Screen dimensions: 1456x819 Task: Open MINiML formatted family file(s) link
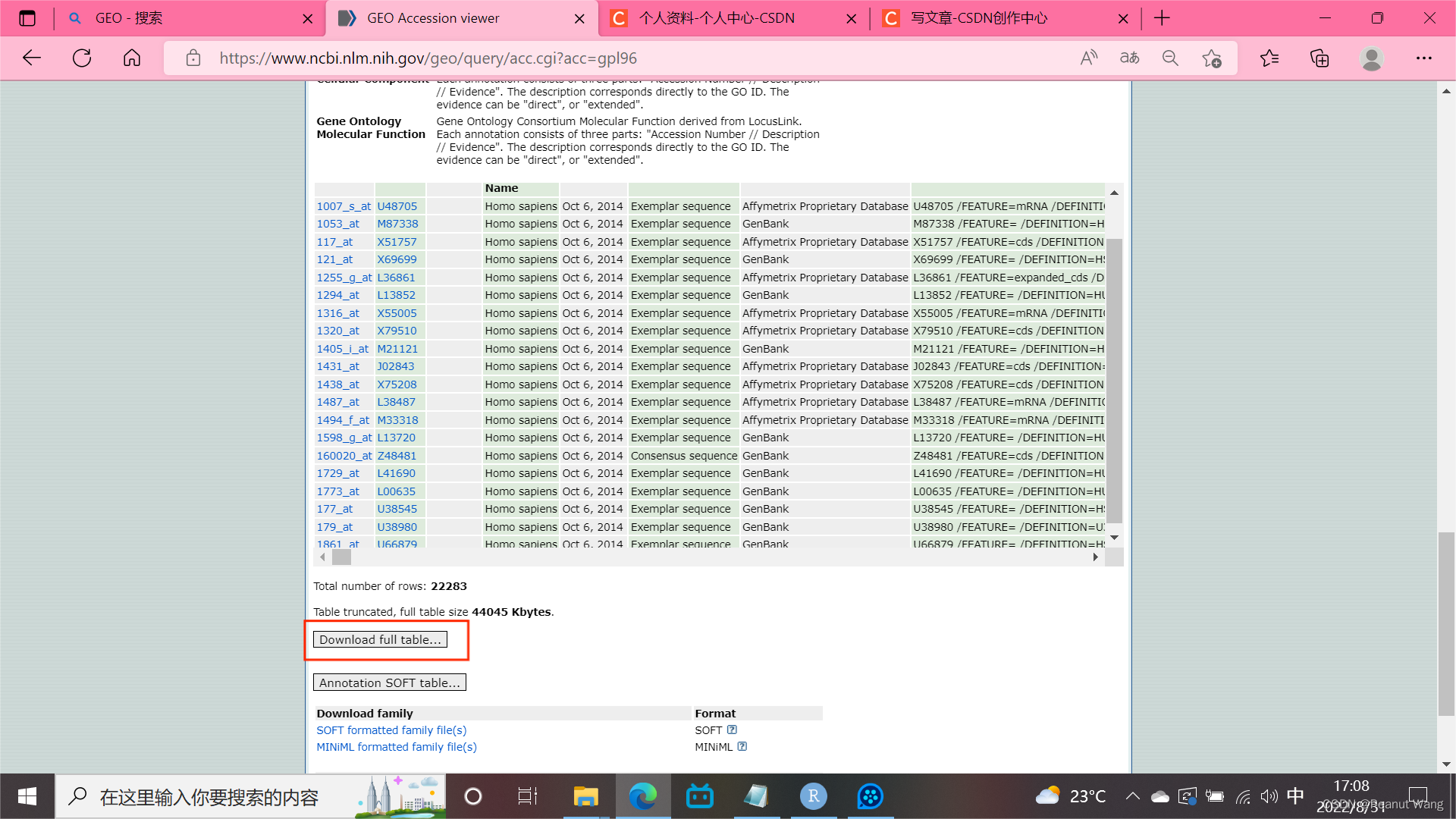[396, 747]
